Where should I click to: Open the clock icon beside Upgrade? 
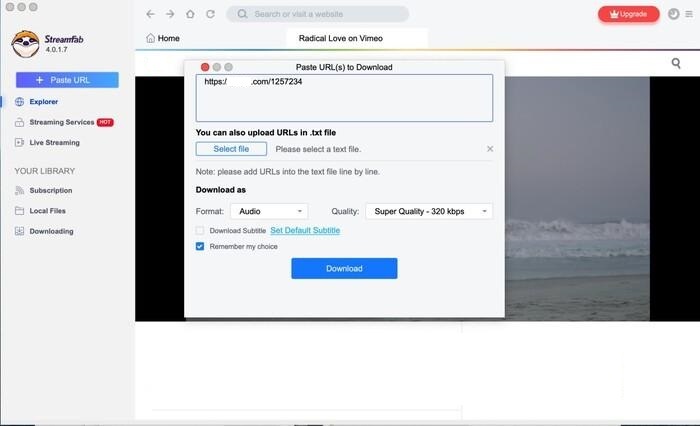[x=673, y=14]
